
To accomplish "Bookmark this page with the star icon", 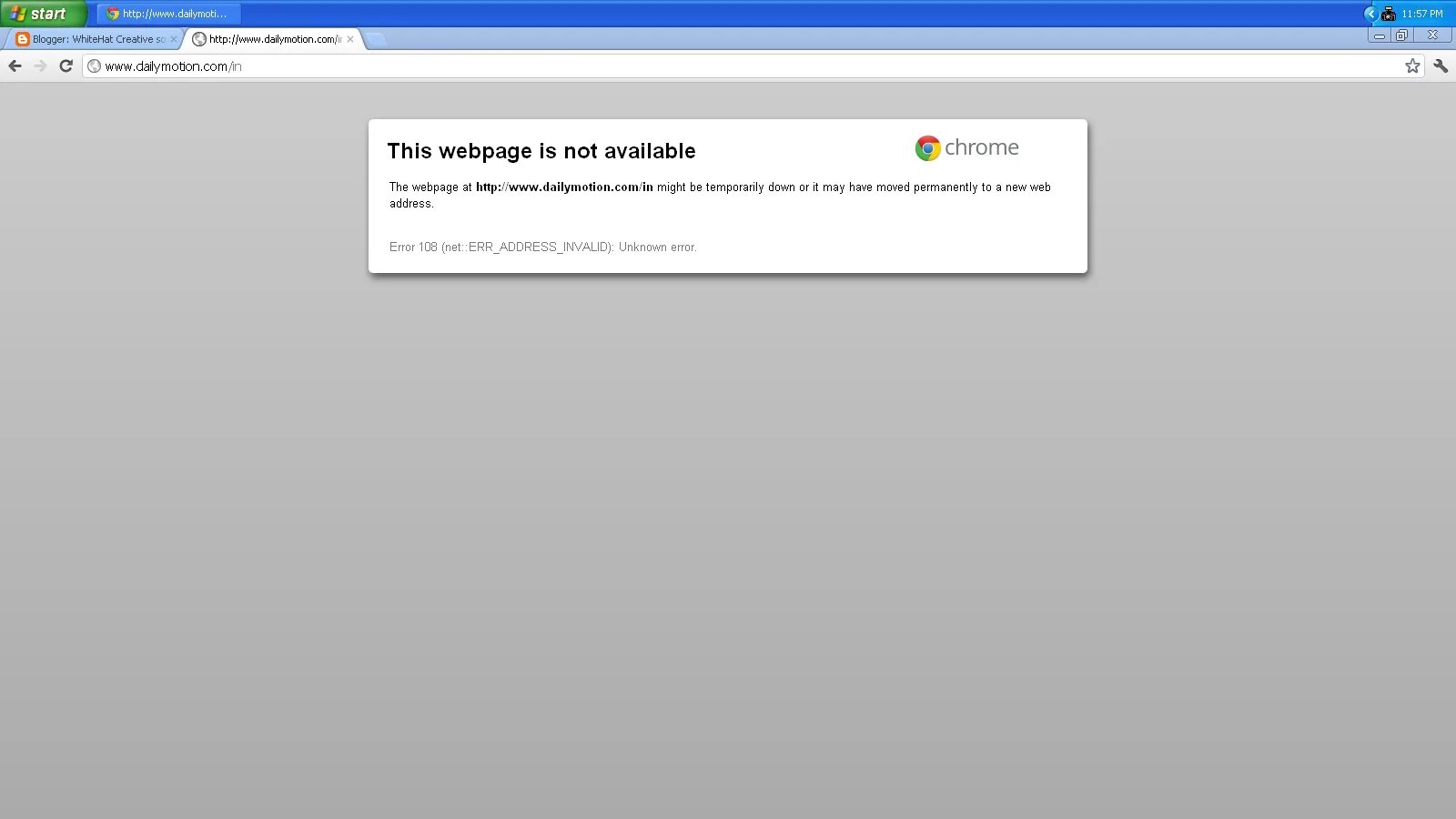I will (x=1412, y=66).
